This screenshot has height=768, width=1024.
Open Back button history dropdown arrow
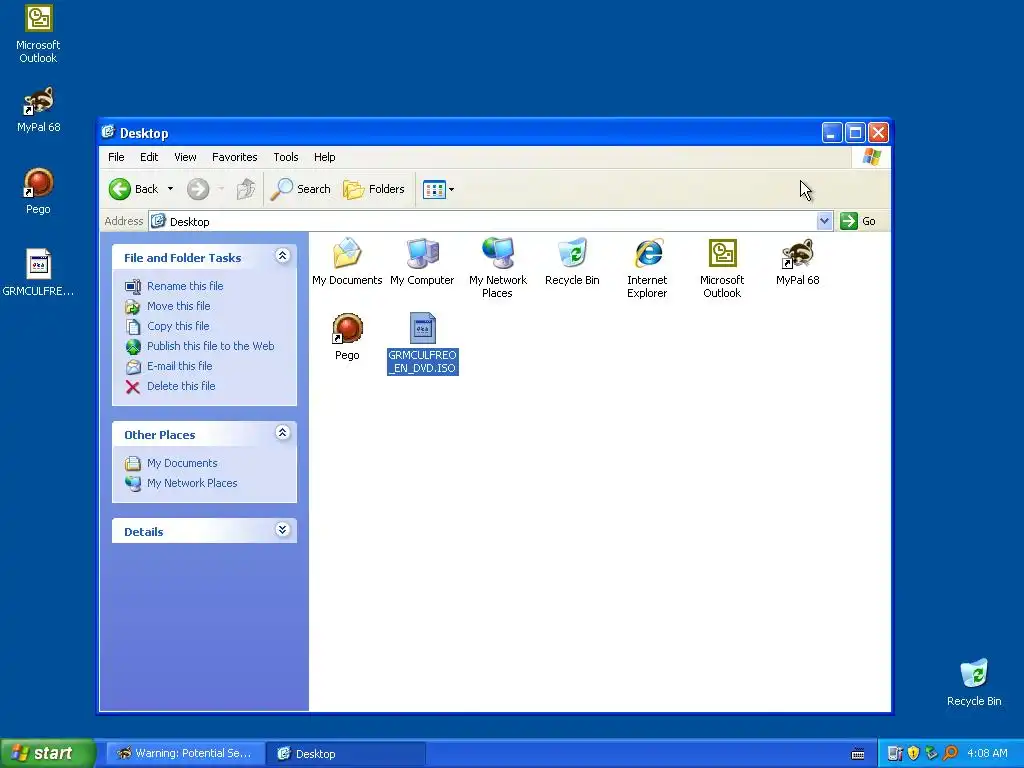(170, 189)
